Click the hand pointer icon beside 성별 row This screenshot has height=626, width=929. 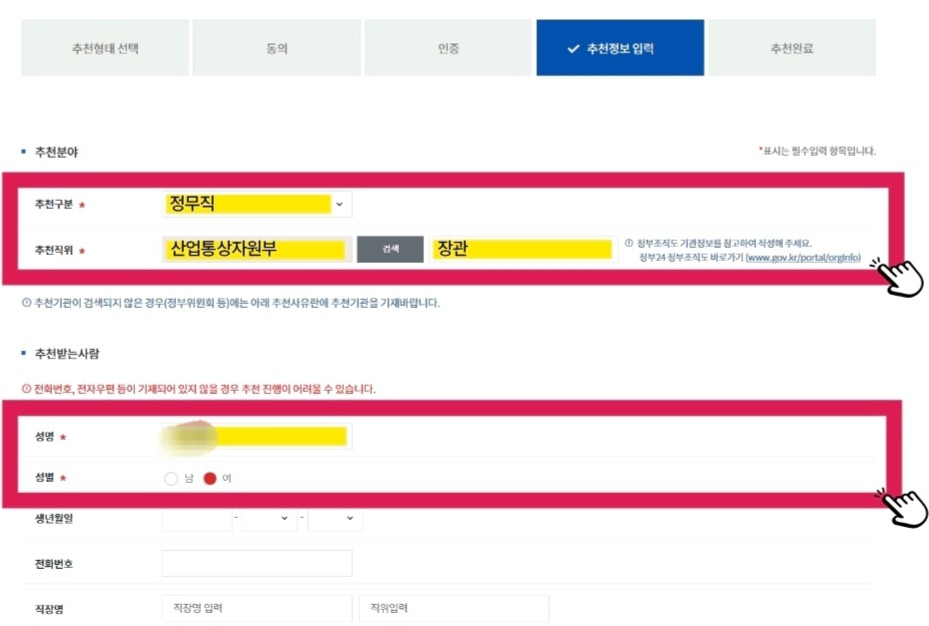[902, 508]
